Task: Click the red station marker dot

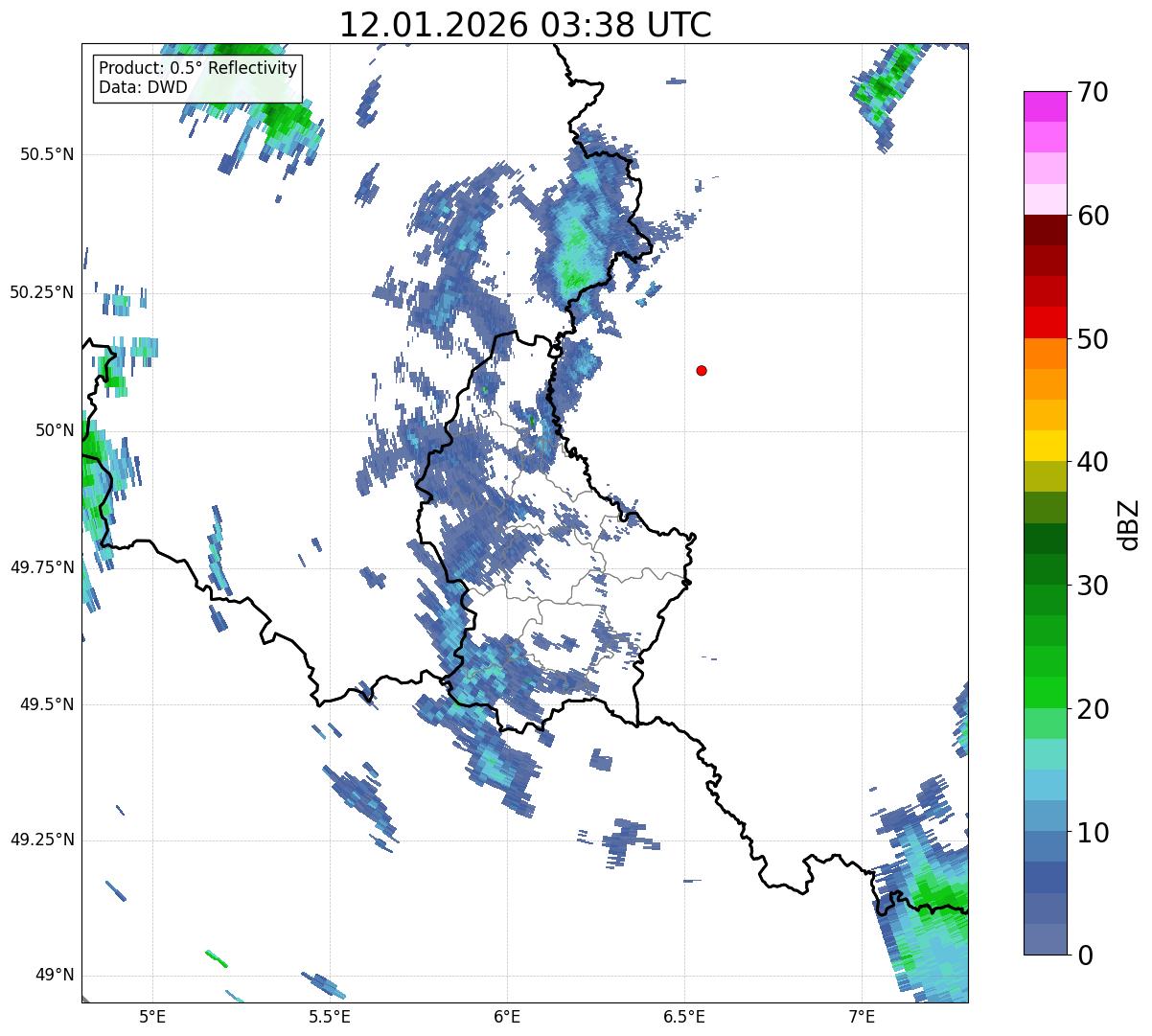Action: point(702,370)
